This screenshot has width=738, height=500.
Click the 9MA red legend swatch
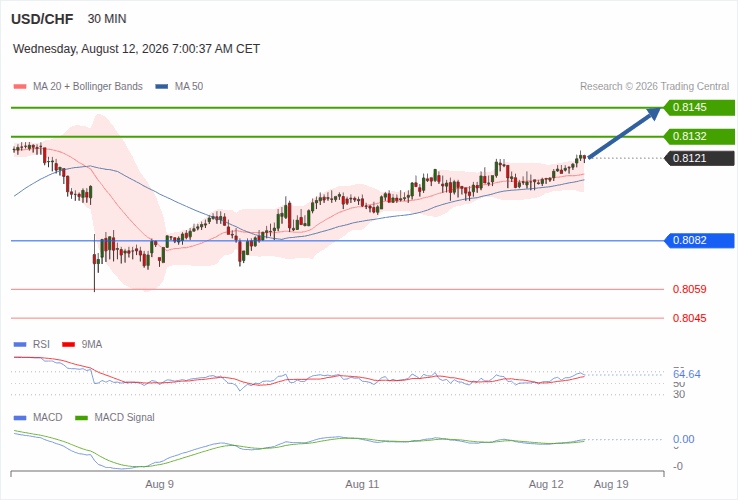(x=69, y=345)
